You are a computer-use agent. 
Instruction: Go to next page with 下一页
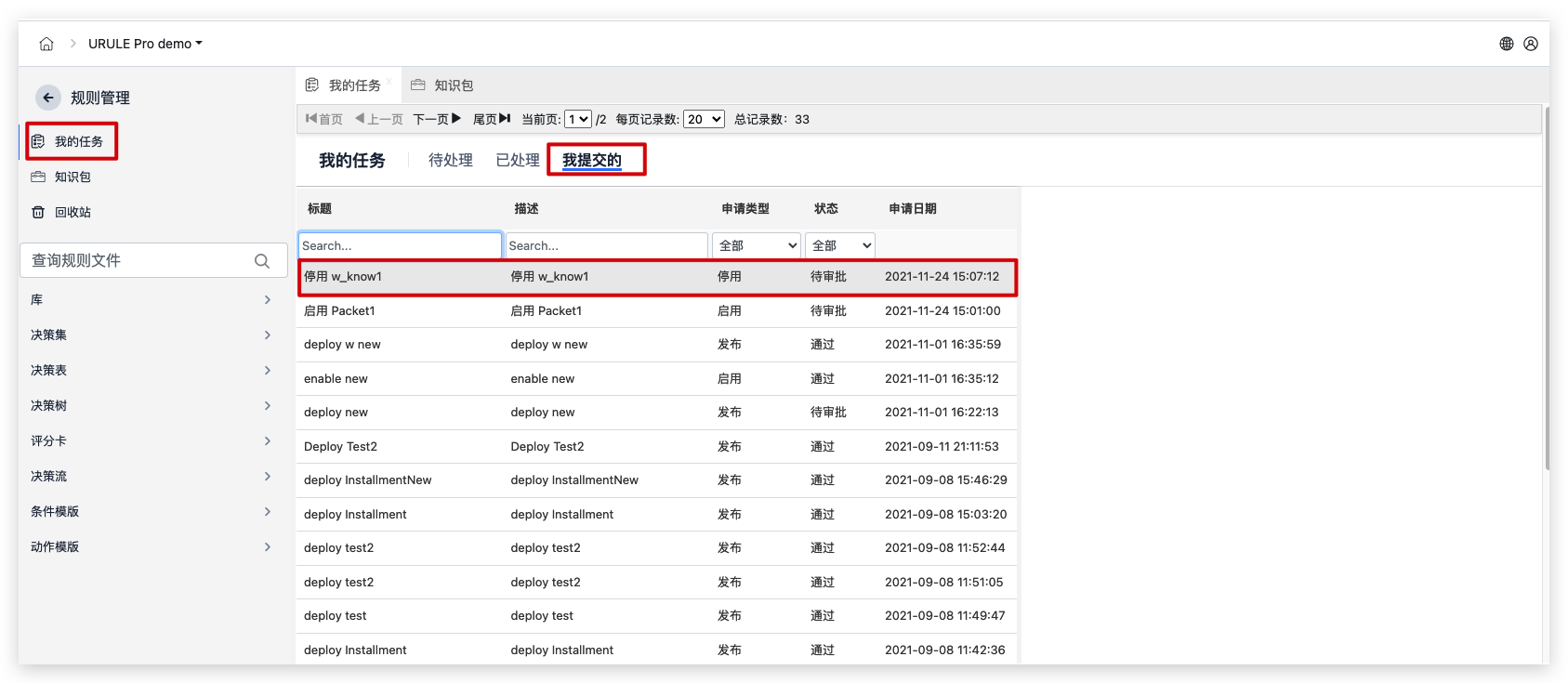coord(437,119)
